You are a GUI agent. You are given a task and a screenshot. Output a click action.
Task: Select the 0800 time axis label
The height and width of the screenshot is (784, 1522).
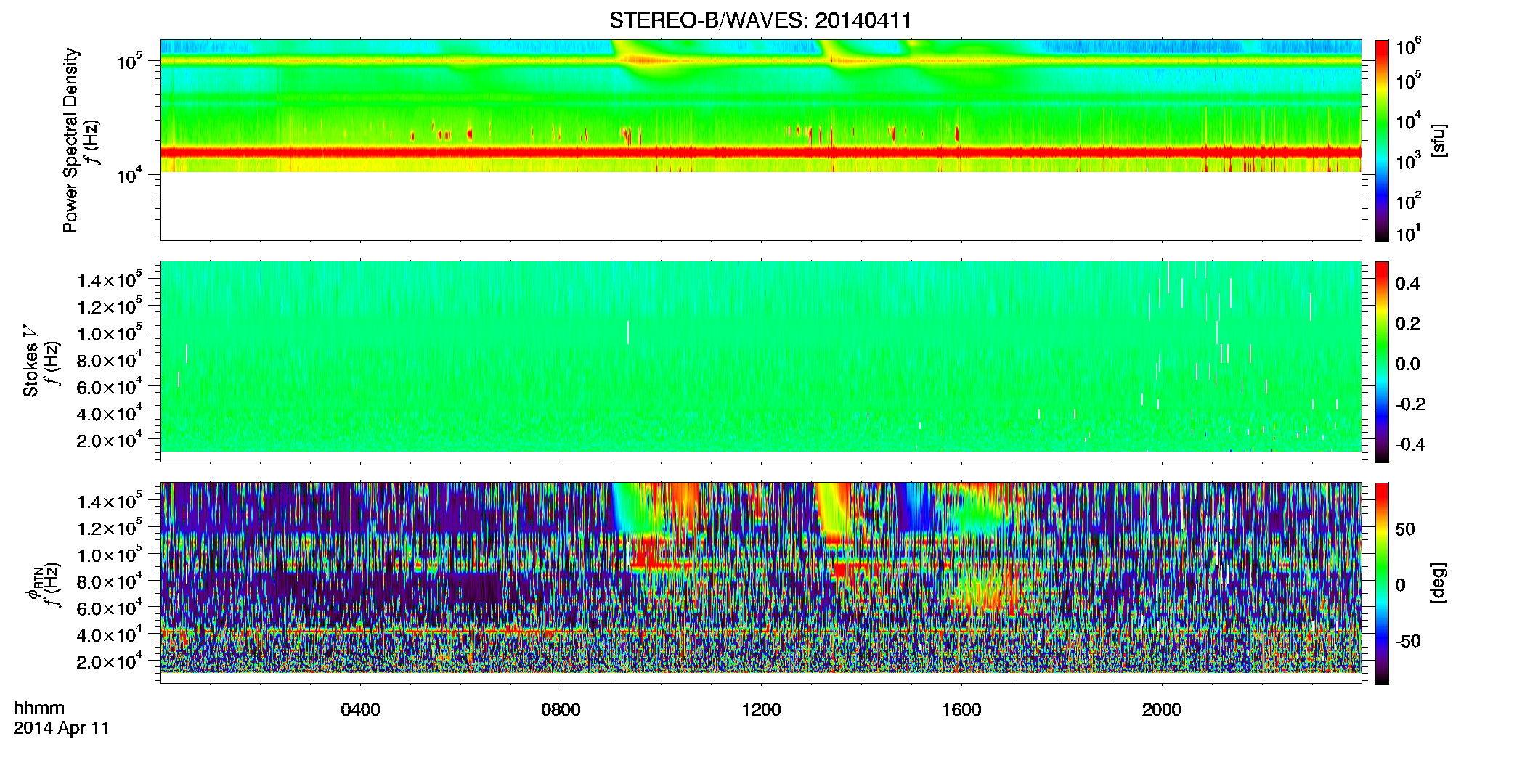tap(561, 710)
